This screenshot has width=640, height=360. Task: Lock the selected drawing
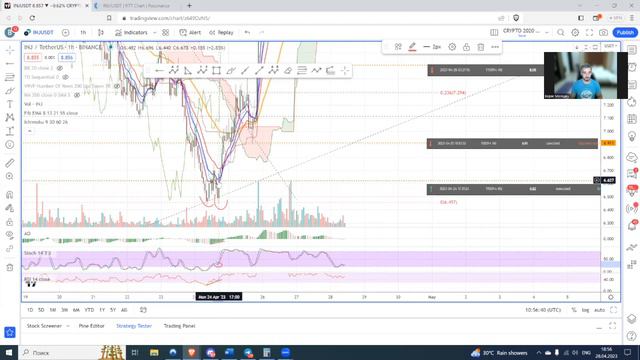click(467, 47)
